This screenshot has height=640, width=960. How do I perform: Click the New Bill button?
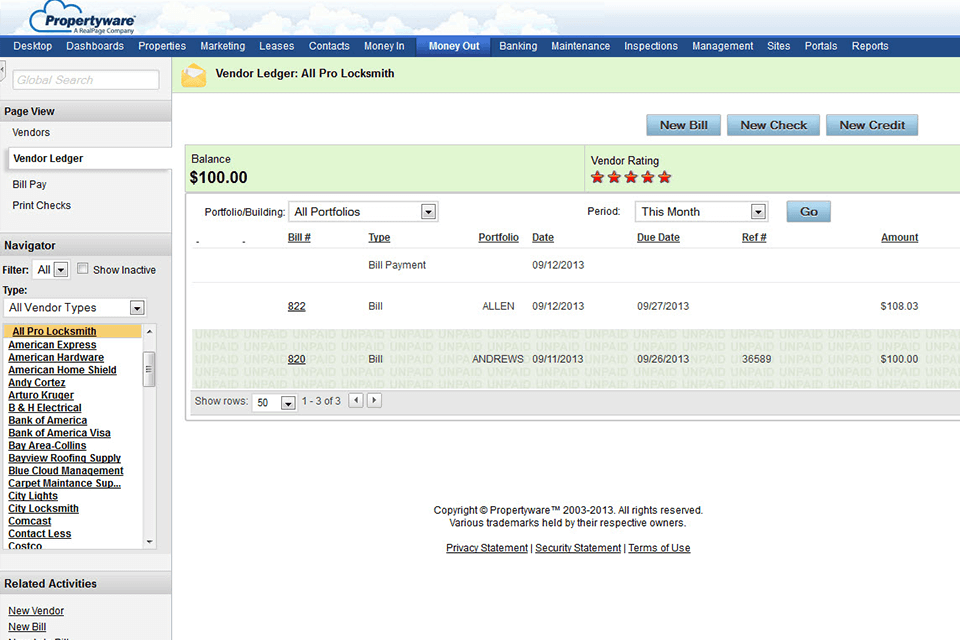coord(683,125)
